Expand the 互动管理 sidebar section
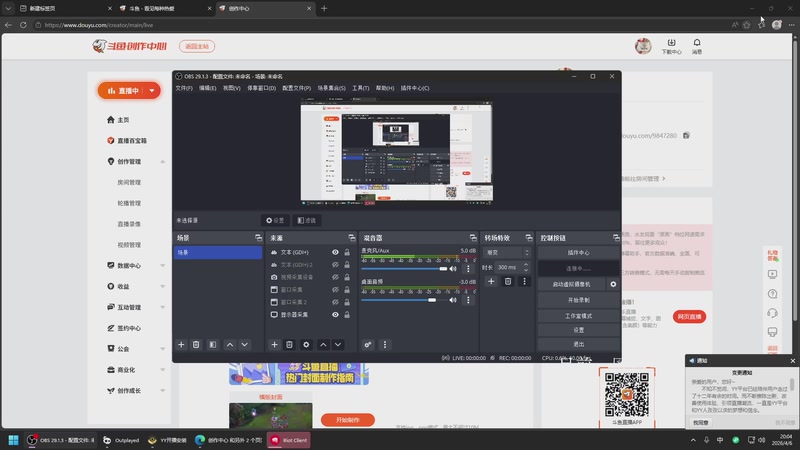 (163, 307)
